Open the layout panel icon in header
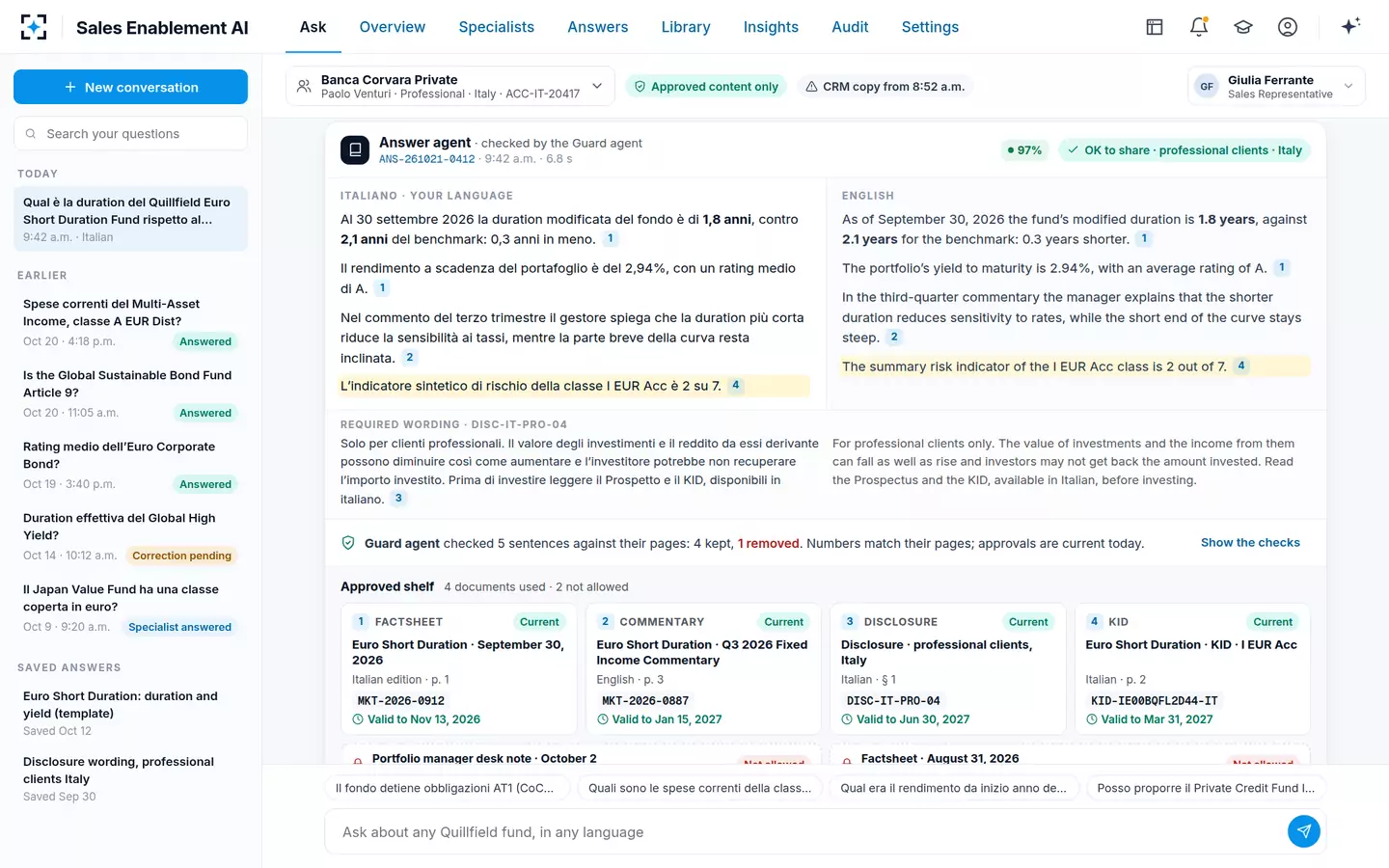 (x=1155, y=27)
